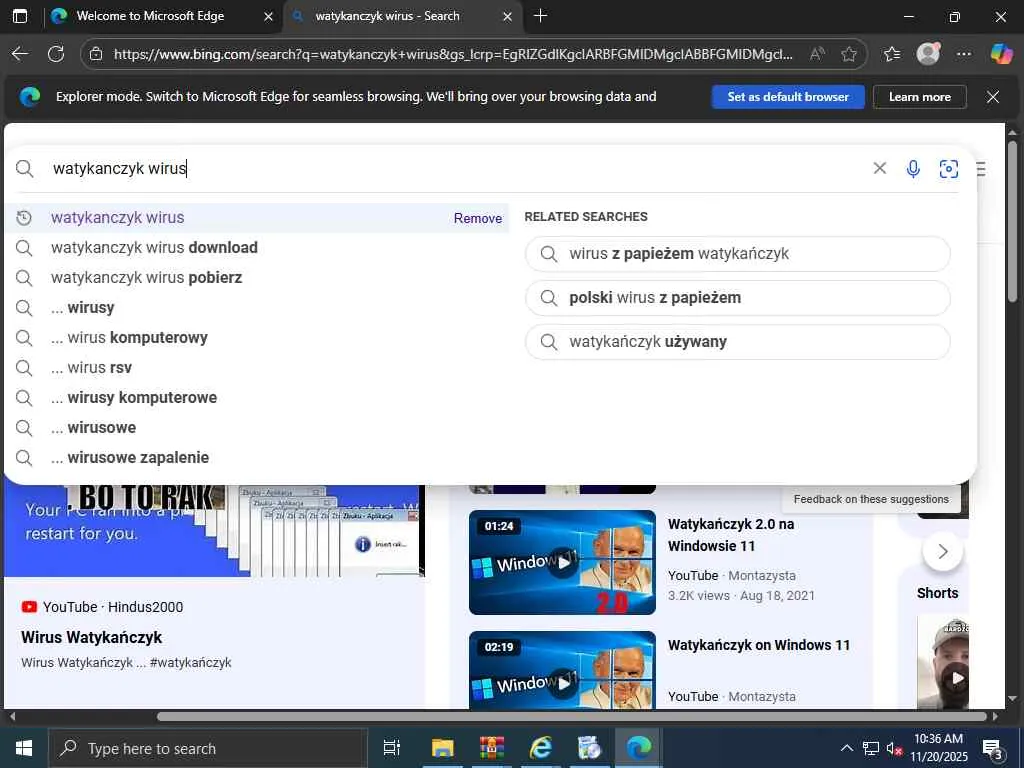
Task: Open Feedback on these suggestions link
Action: pyautogui.click(x=871, y=500)
